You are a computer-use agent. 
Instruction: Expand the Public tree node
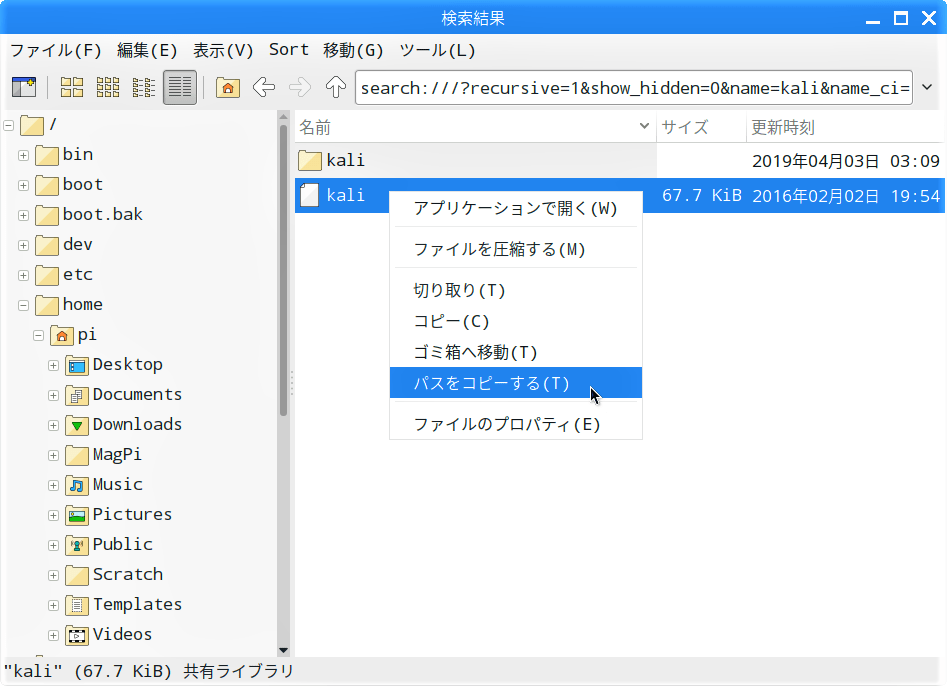(53, 545)
